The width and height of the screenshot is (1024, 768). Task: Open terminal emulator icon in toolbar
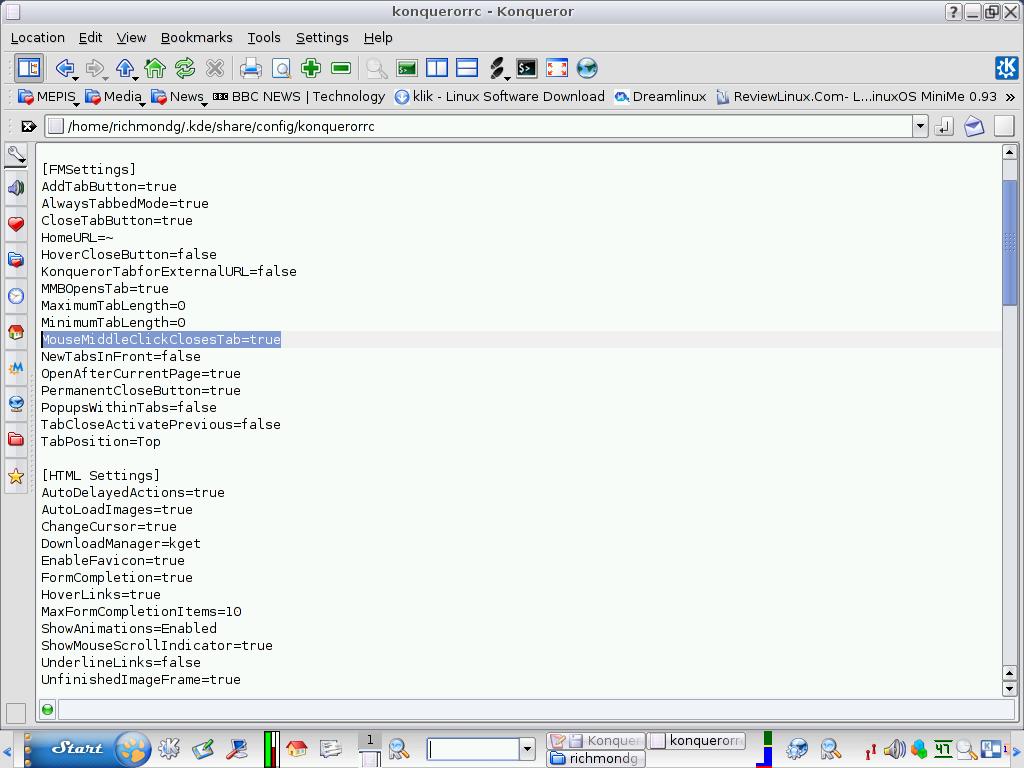pos(526,68)
